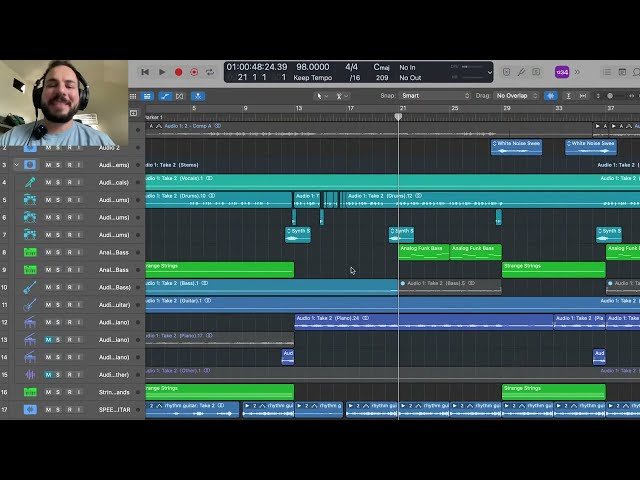
Task: Solo track 16 Strin...ands
Action: tap(58, 392)
